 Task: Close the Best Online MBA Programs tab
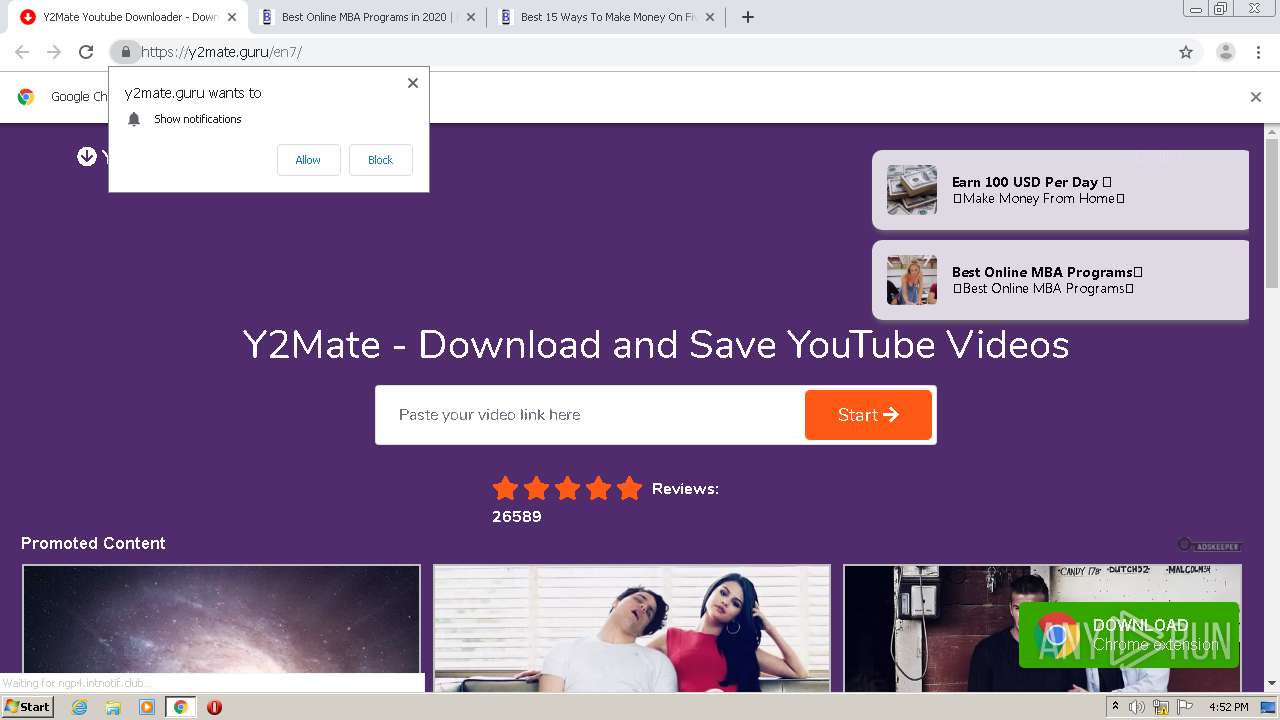pyautogui.click(x=469, y=17)
